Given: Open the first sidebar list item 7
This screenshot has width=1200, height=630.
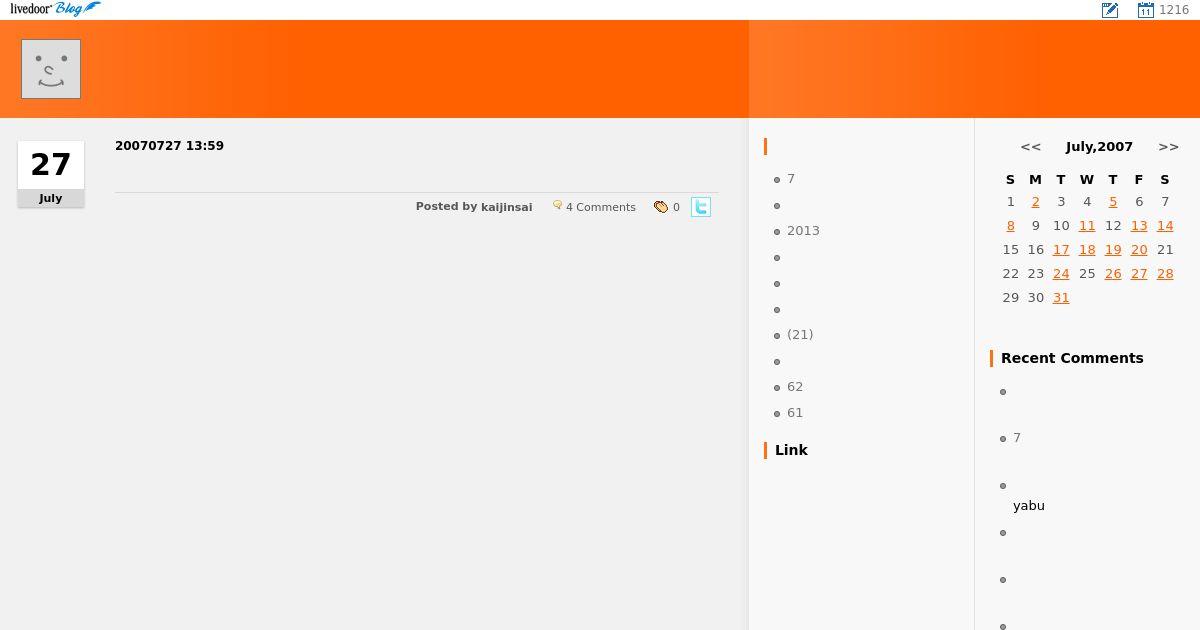Looking at the screenshot, I should tap(791, 179).
